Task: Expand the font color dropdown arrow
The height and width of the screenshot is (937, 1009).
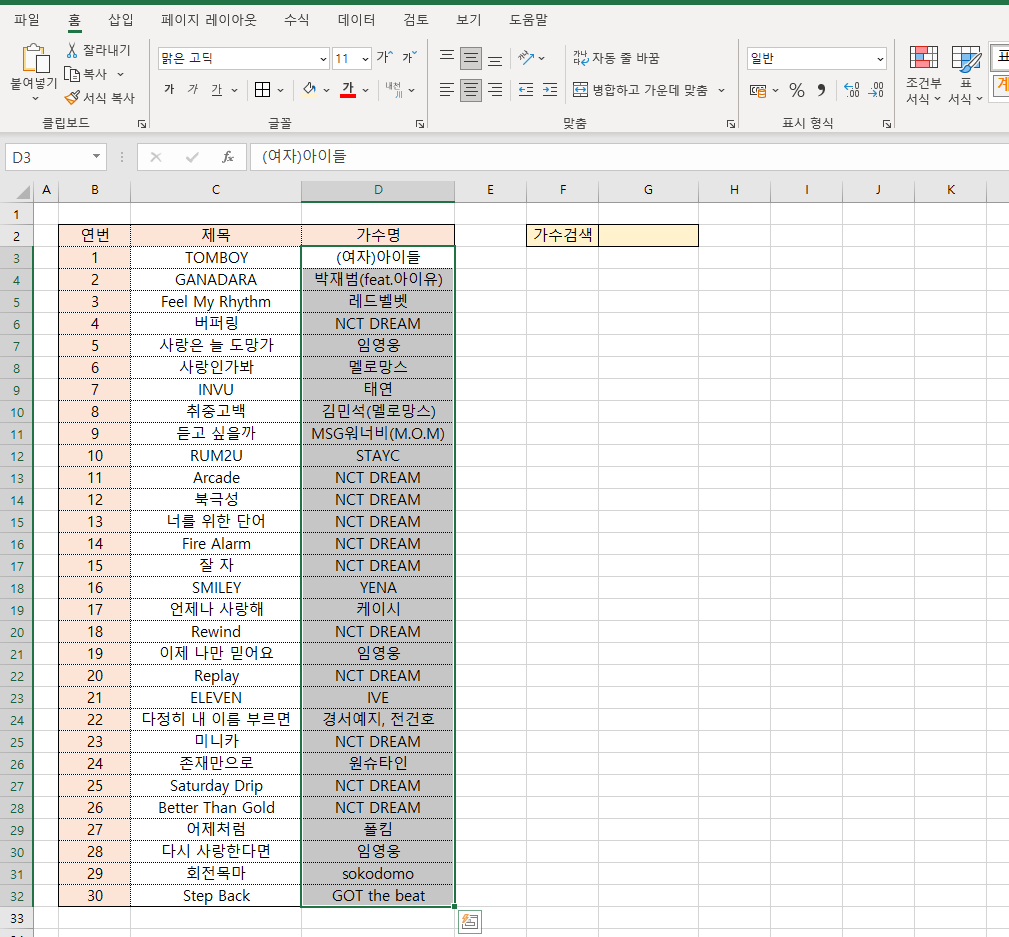Action: click(366, 90)
